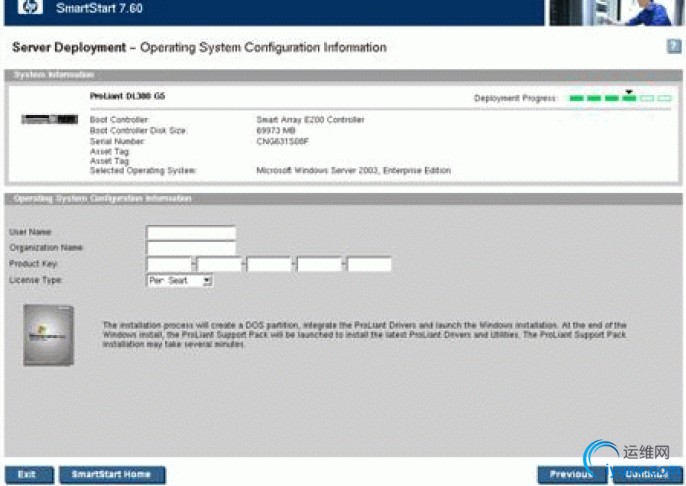
Task: Click the Exit button
Action: pyautogui.click(x=29, y=475)
